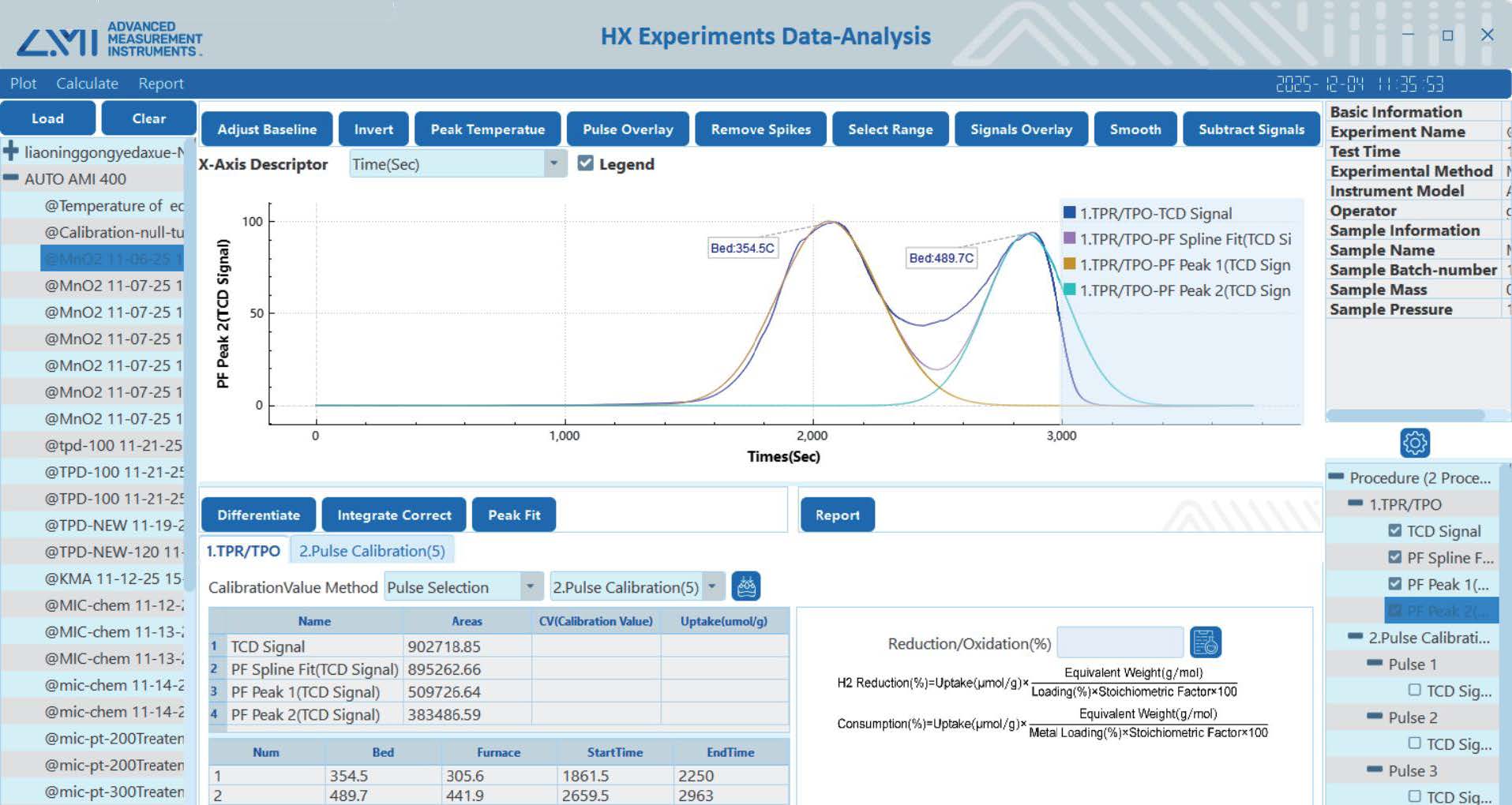Viewport: 1512px width, 805px height.
Task: Click the settings gear icon above Procedure tree
Action: pos(1414,443)
